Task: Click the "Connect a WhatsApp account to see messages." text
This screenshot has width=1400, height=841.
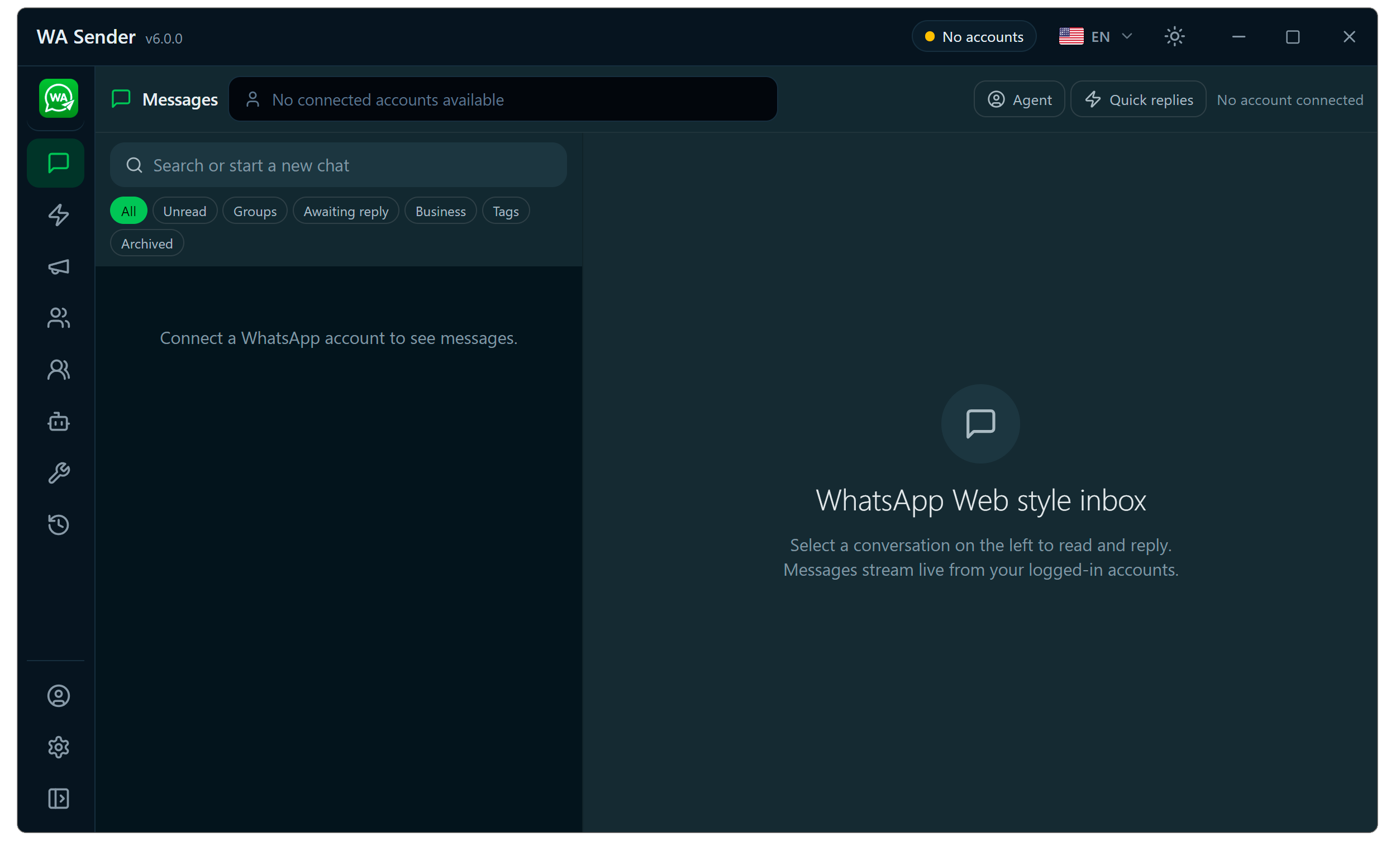Action: tap(339, 338)
